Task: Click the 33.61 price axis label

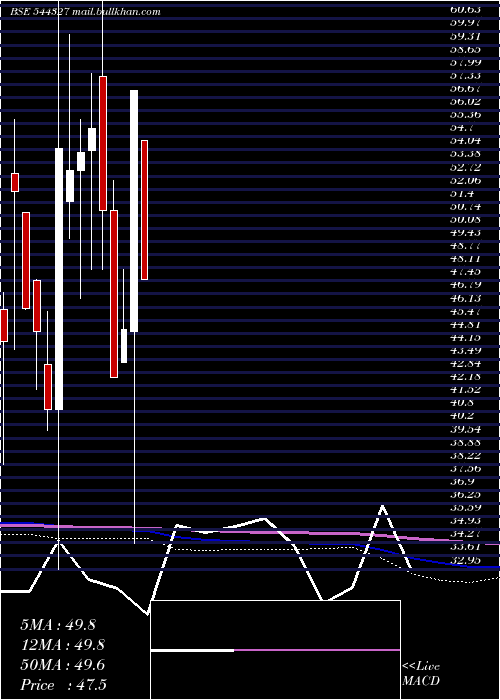Action: [466, 546]
